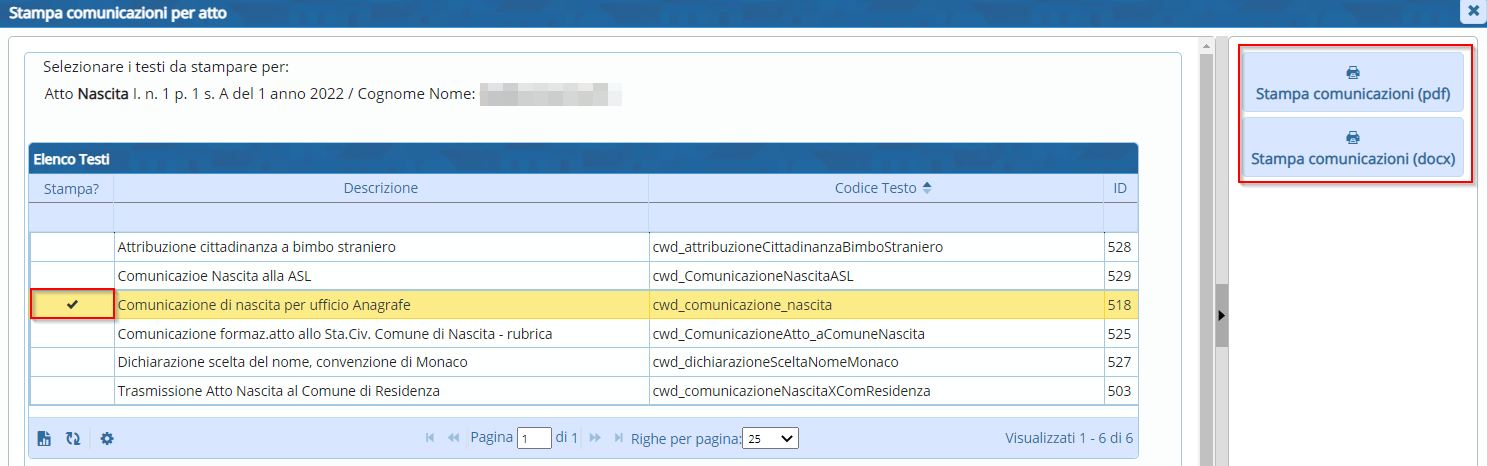Collapse the right panel using splitter arrow
The image size is (1487, 466).
click(x=1221, y=315)
